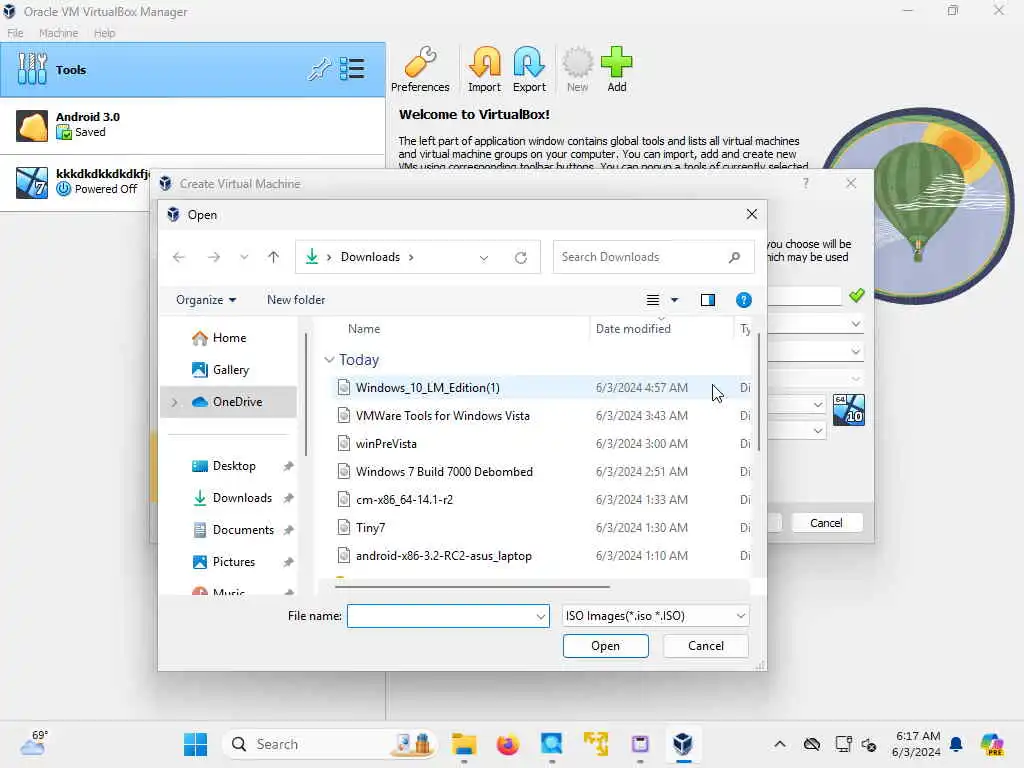Screen dimensions: 1024x768
Task: Select Windows 7 Build 7000 Debombed file
Action: (x=541, y=472)
